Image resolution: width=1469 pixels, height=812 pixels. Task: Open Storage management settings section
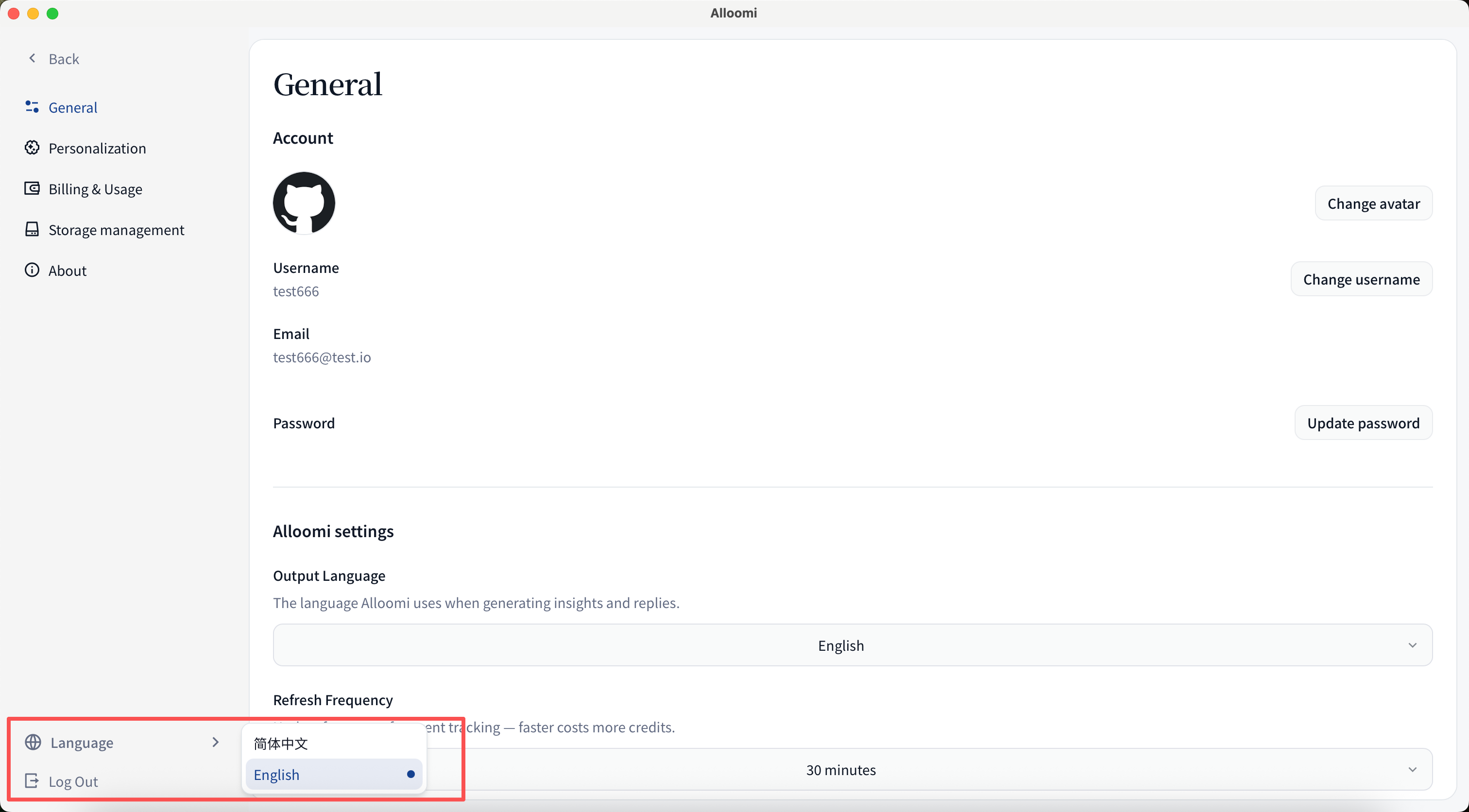coord(116,230)
